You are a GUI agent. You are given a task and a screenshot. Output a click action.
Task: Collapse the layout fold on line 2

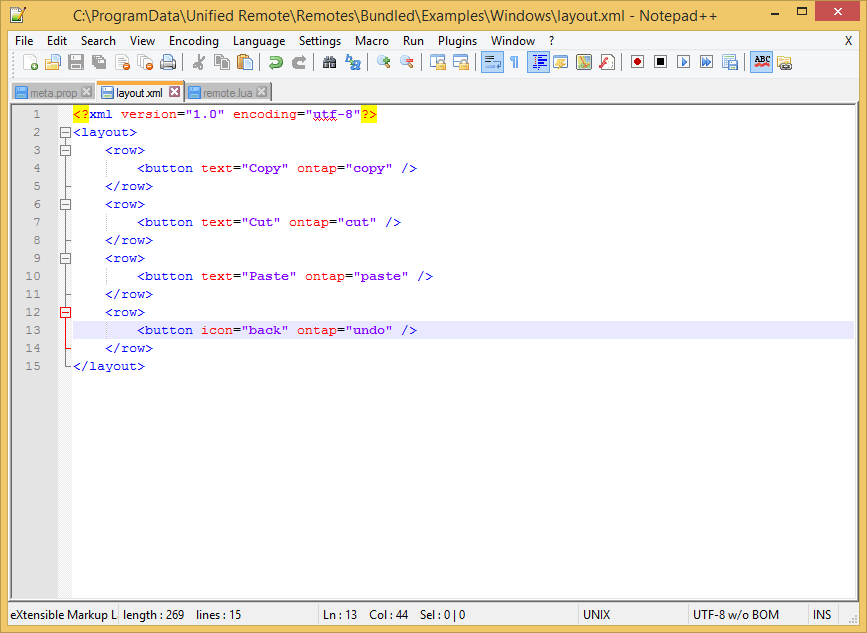pos(65,132)
